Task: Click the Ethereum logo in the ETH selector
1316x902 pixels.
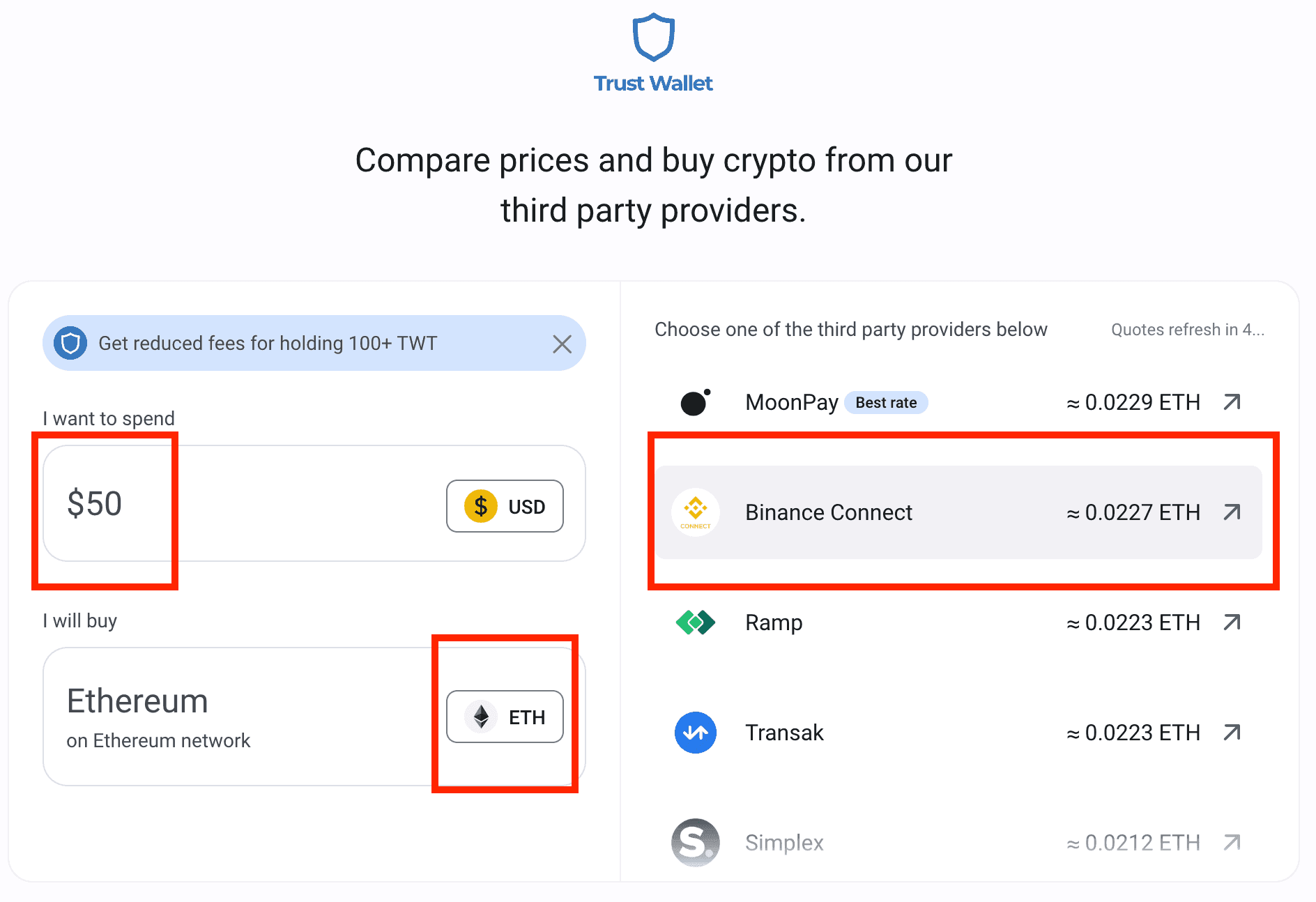Action: point(481,716)
